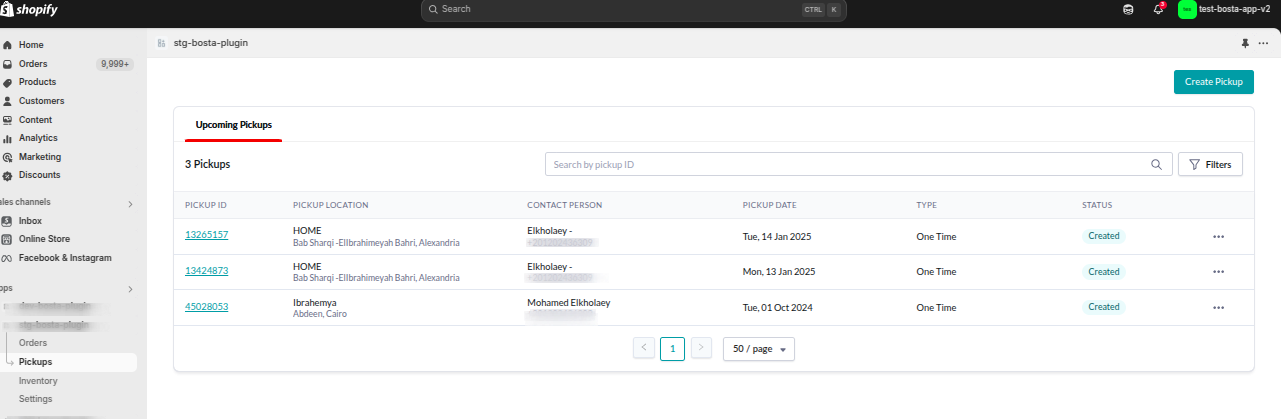Go to previous page arrow

click(644, 348)
